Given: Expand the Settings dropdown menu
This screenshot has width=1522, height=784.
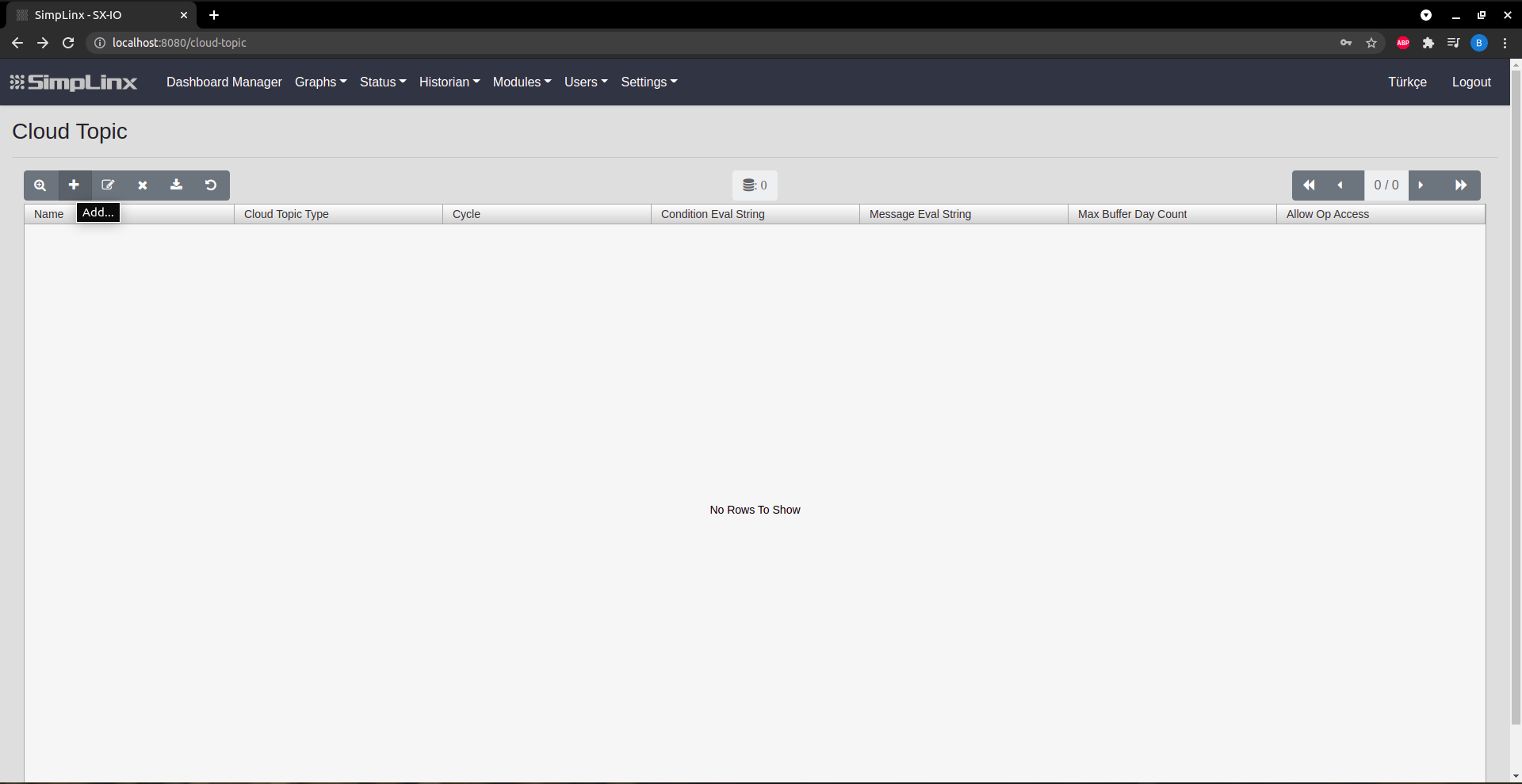Looking at the screenshot, I should click(649, 82).
